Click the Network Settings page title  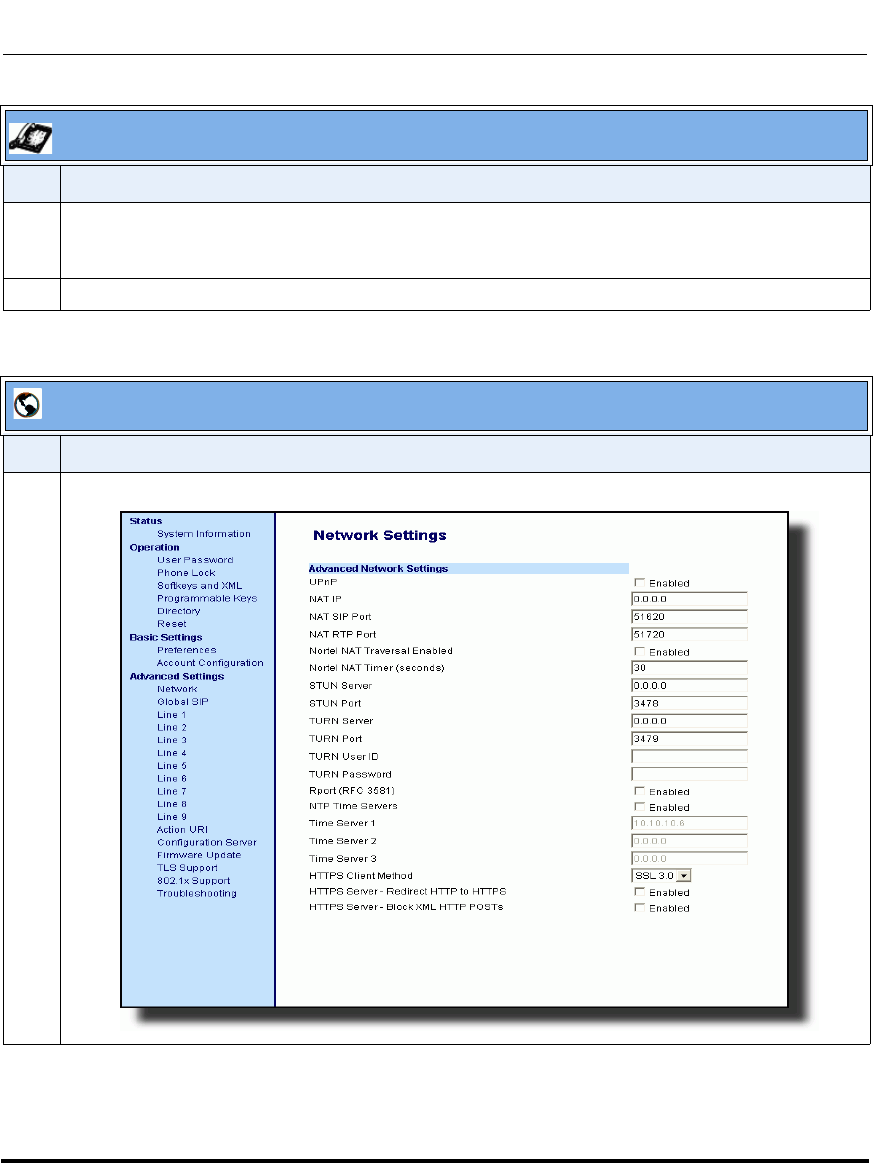(x=380, y=536)
